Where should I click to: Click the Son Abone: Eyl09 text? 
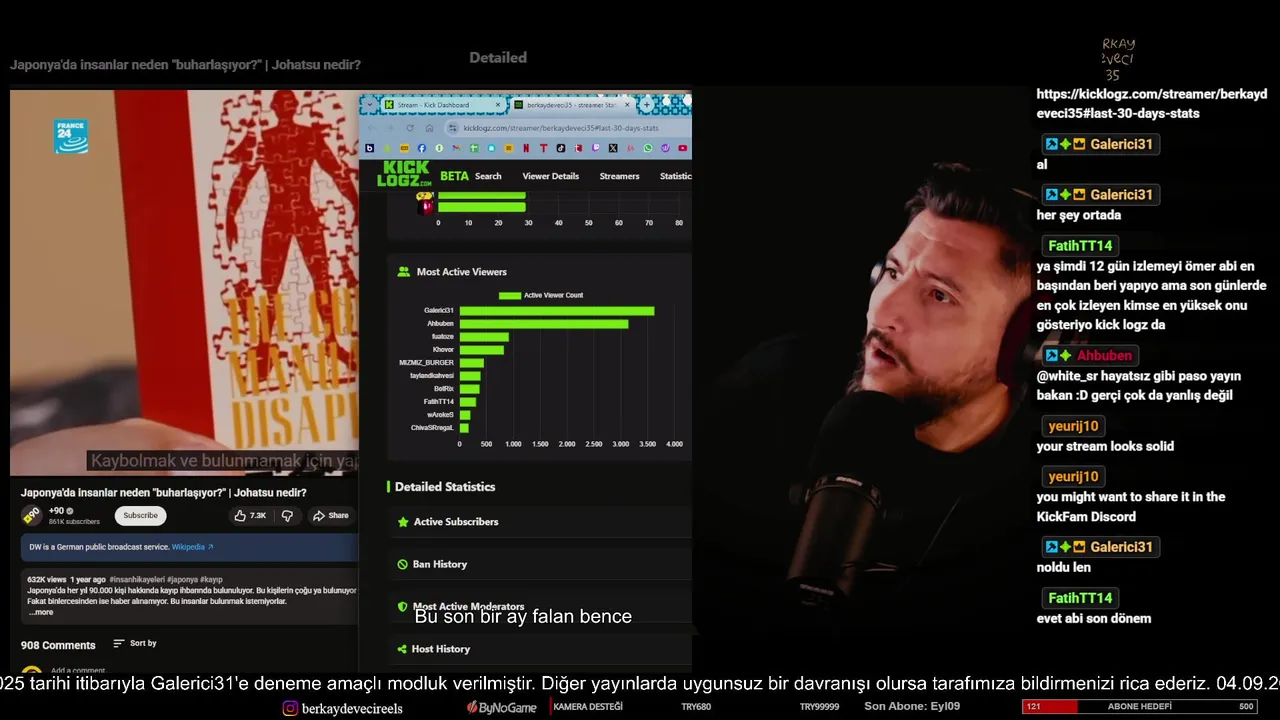pos(912,707)
